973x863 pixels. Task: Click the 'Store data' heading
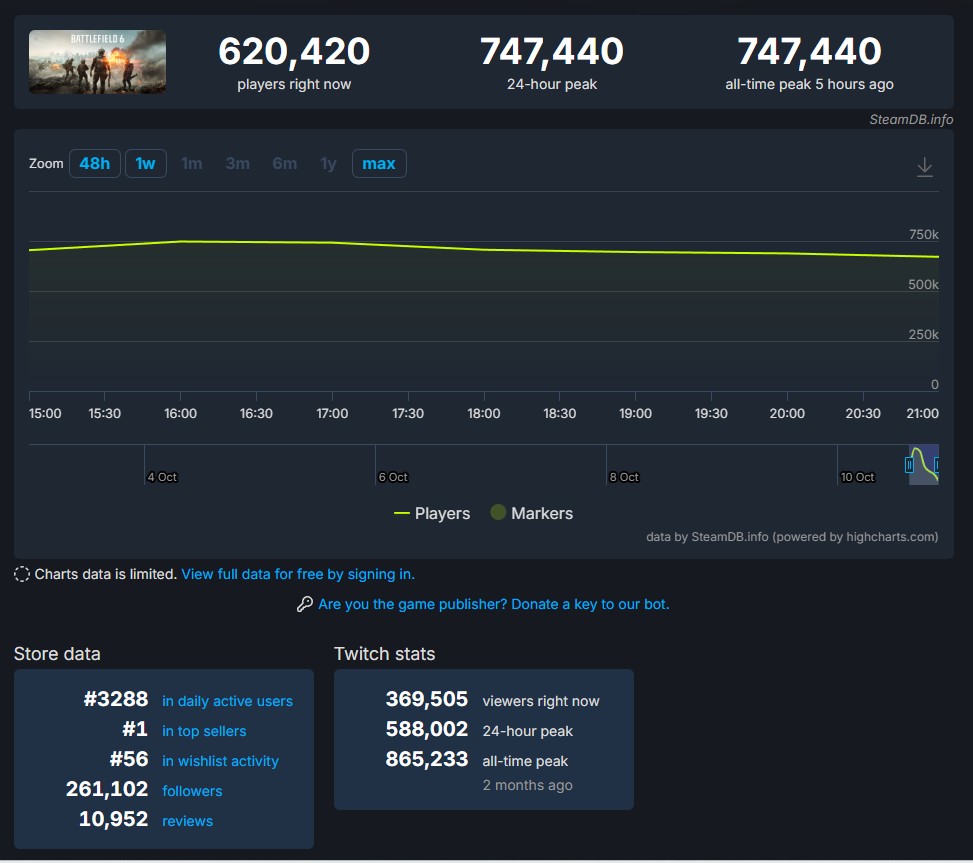57,654
